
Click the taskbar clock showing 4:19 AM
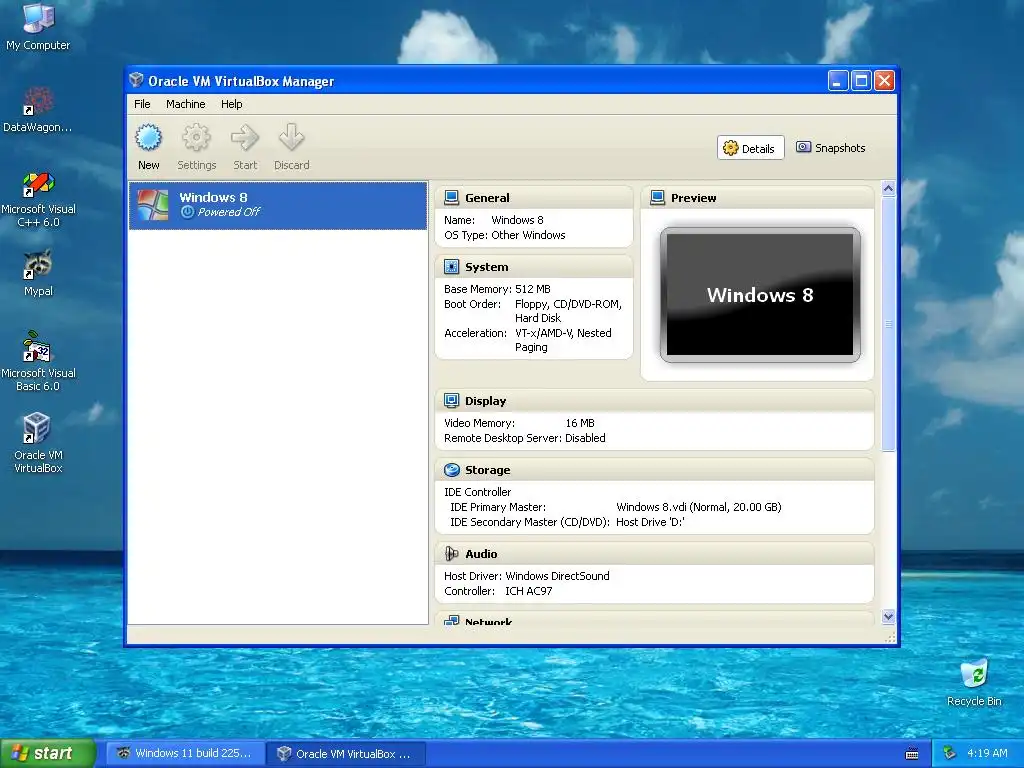(x=987, y=753)
